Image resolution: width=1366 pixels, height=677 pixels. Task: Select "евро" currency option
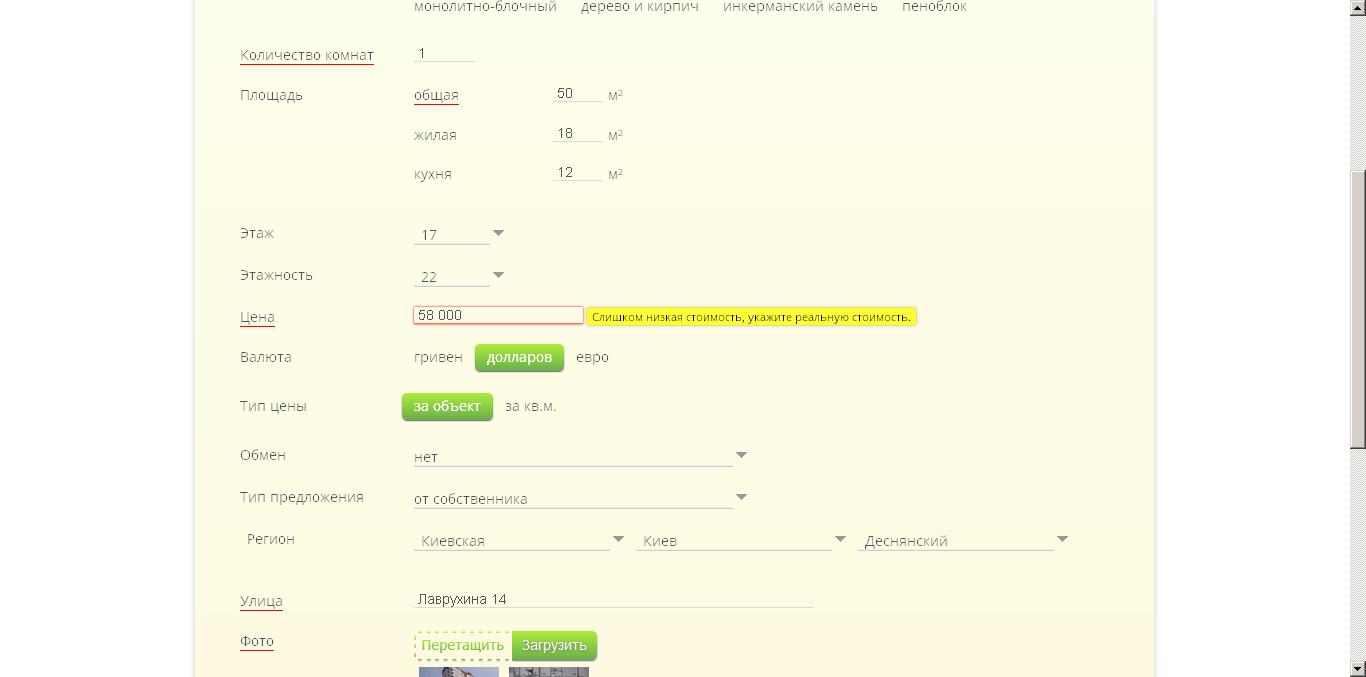[592, 357]
